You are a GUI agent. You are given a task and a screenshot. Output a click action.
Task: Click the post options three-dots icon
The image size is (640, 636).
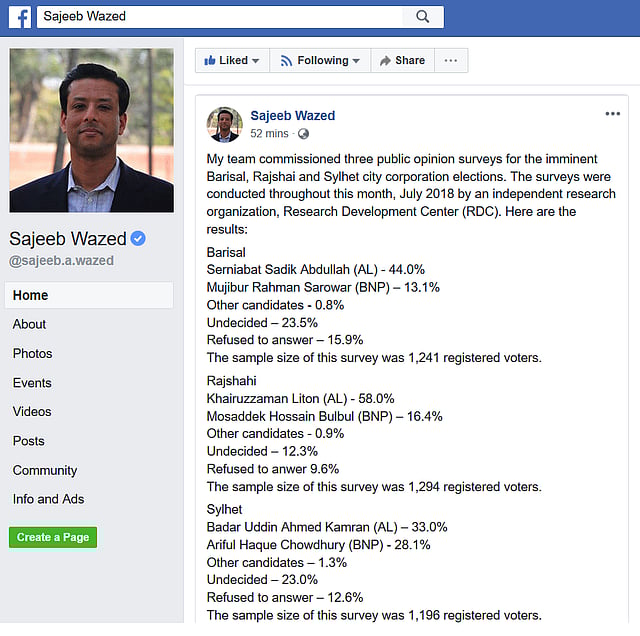[x=612, y=114]
